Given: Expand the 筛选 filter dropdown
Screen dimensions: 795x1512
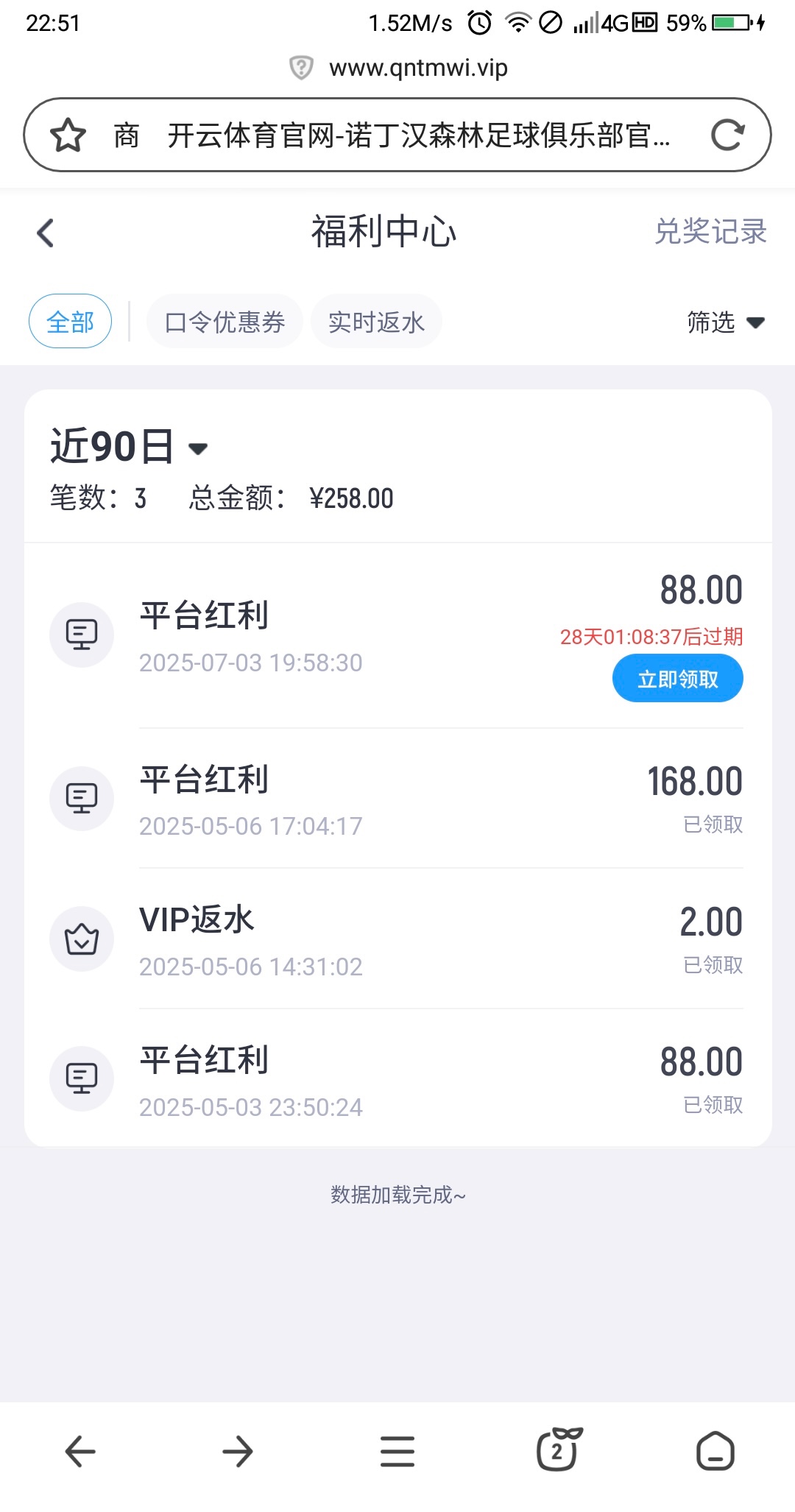Looking at the screenshot, I should (725, 322).
